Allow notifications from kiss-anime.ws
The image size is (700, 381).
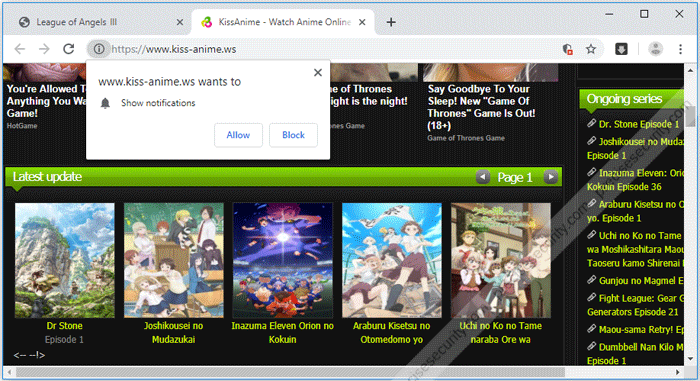(238, 135)
